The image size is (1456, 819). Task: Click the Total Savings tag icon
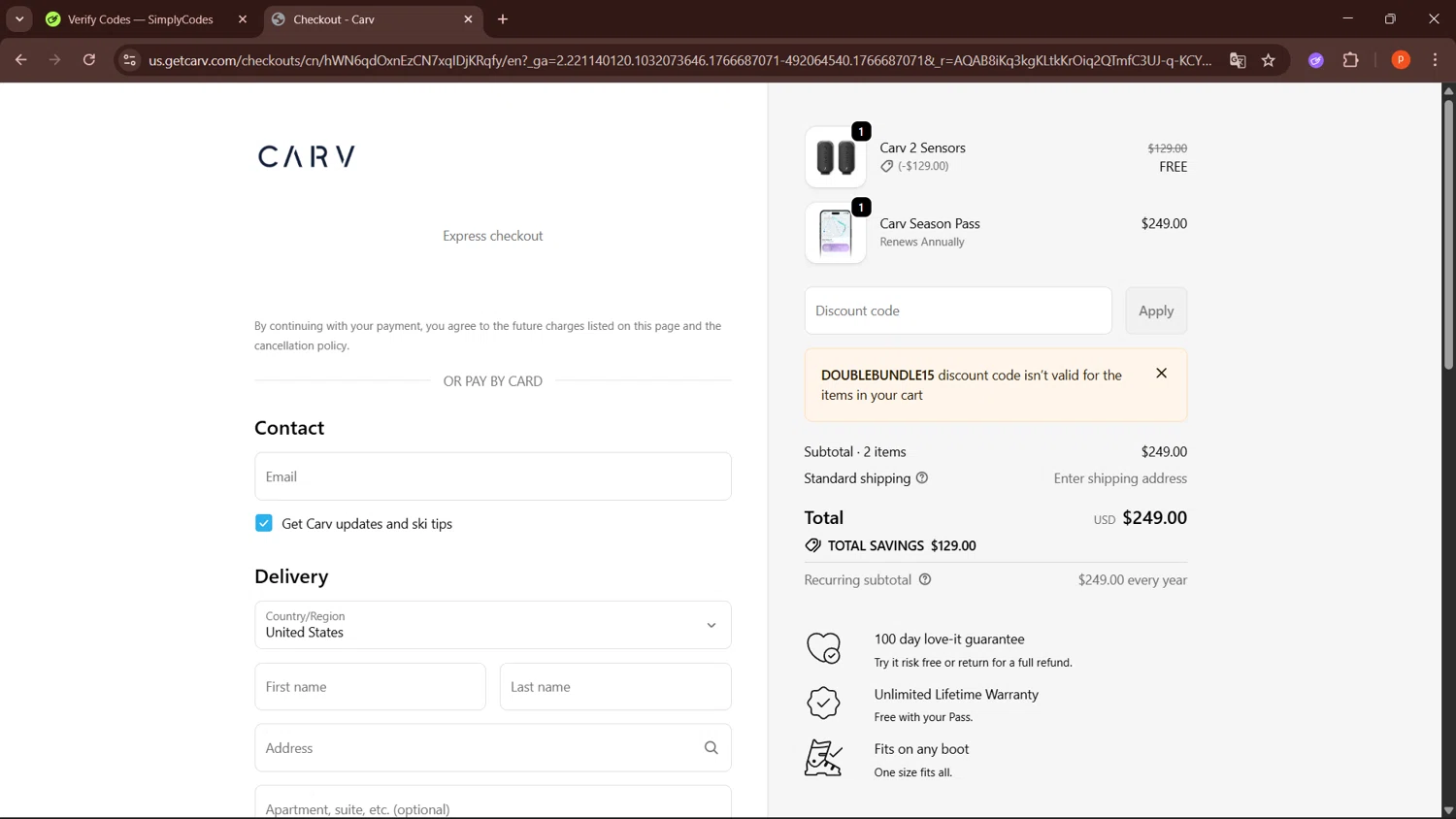[812, 545]
